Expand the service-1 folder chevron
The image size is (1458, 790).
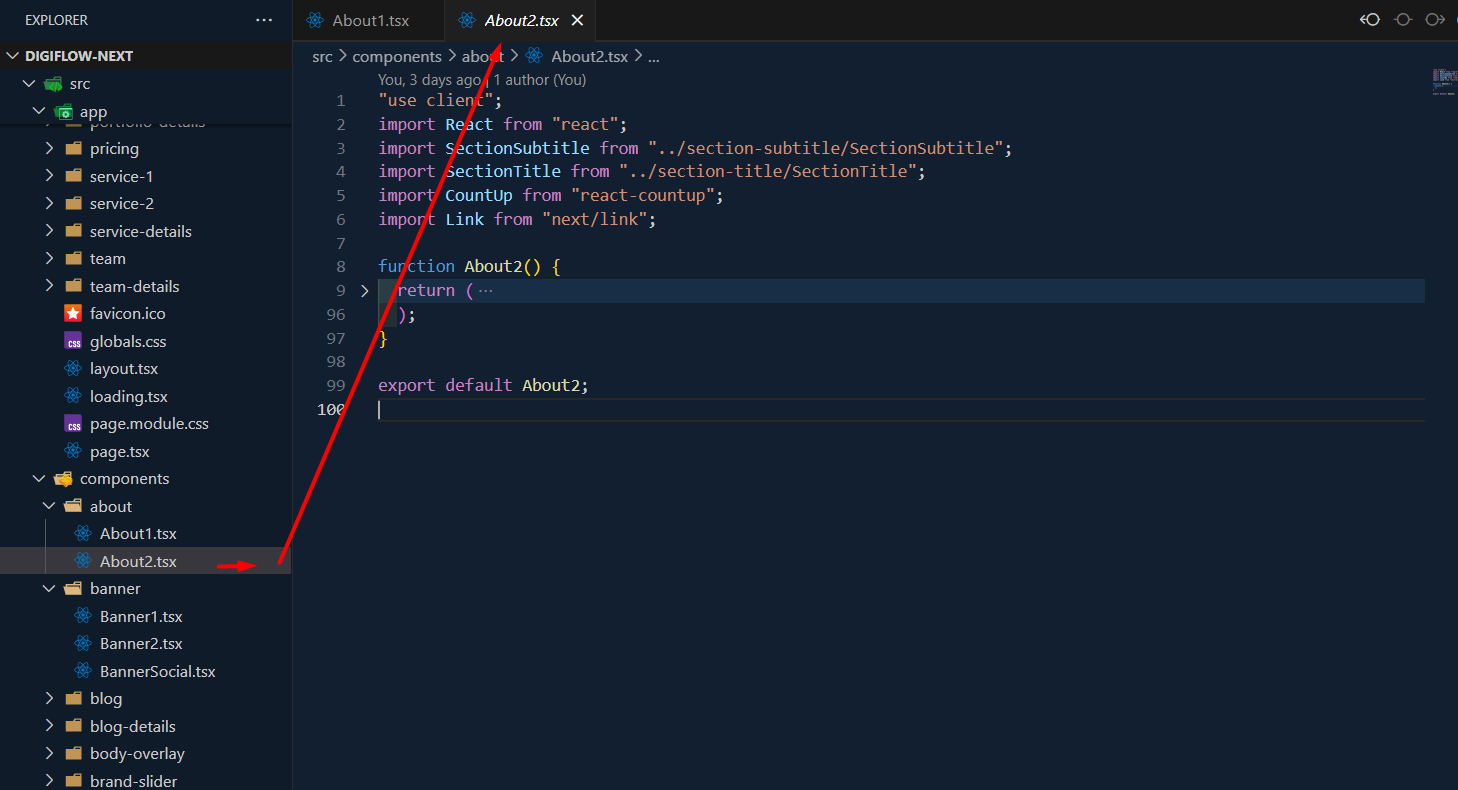click(49, 176)
